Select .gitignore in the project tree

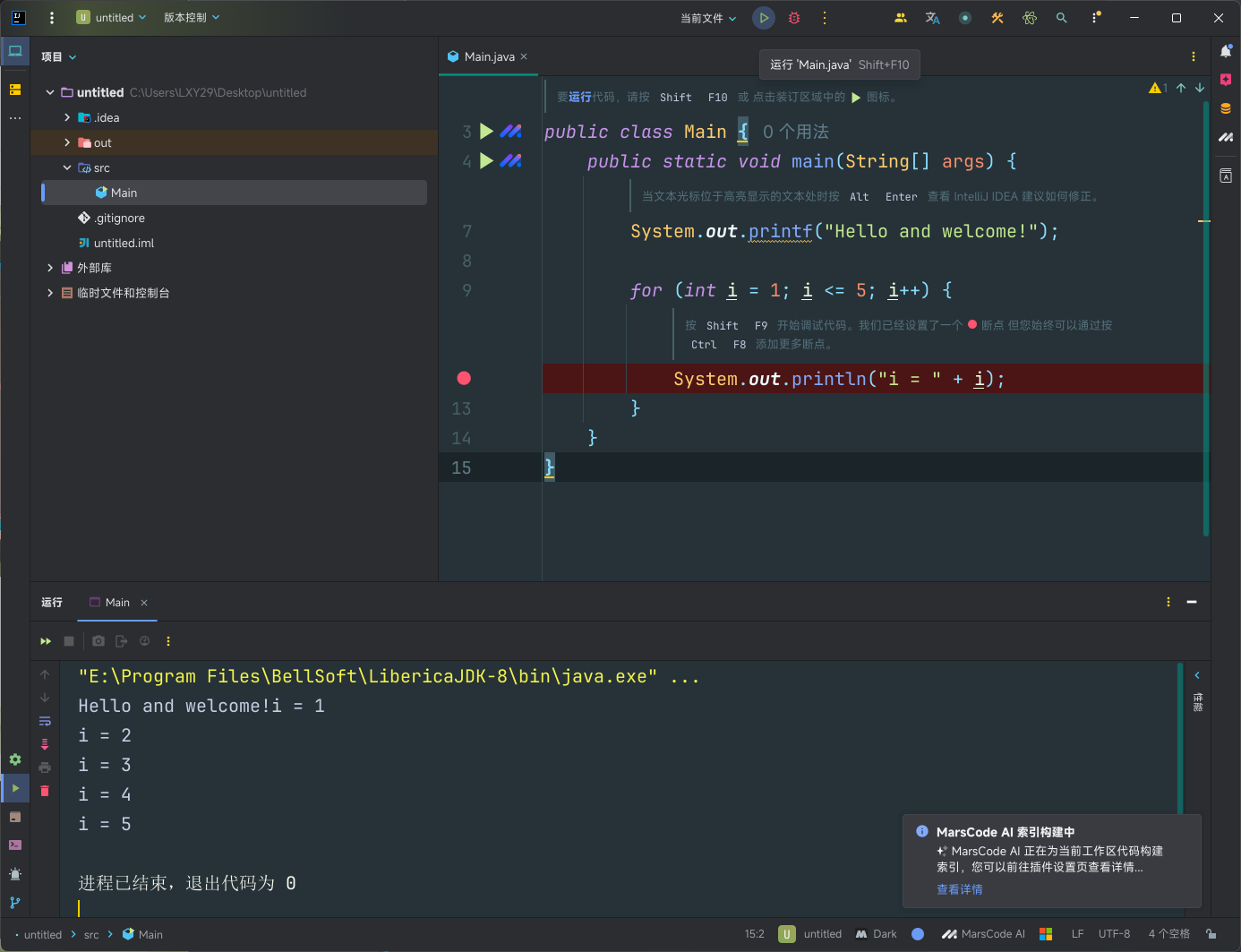tap(120, 218)
